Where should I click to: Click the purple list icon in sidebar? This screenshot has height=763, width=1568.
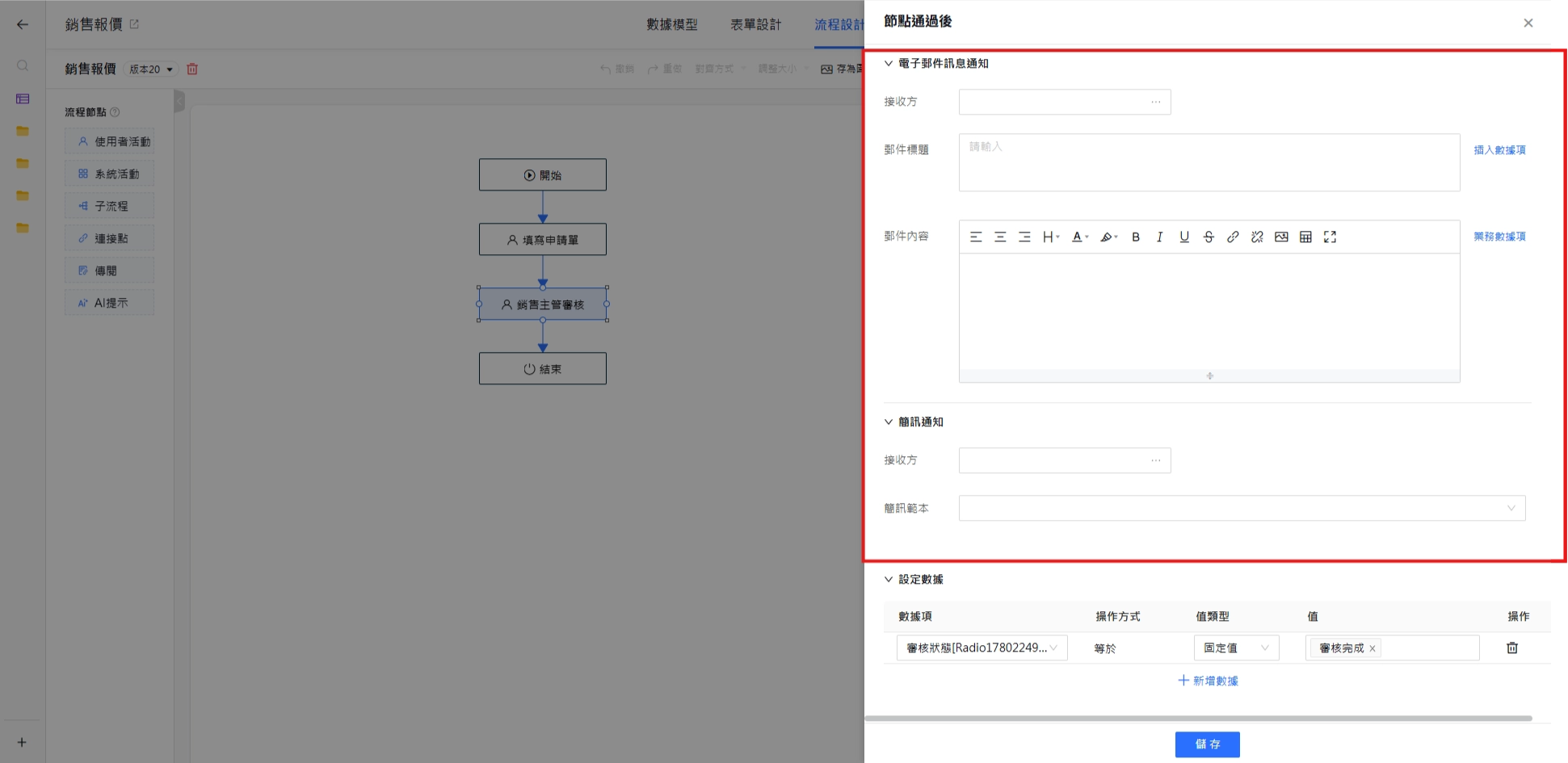[23, 99]
